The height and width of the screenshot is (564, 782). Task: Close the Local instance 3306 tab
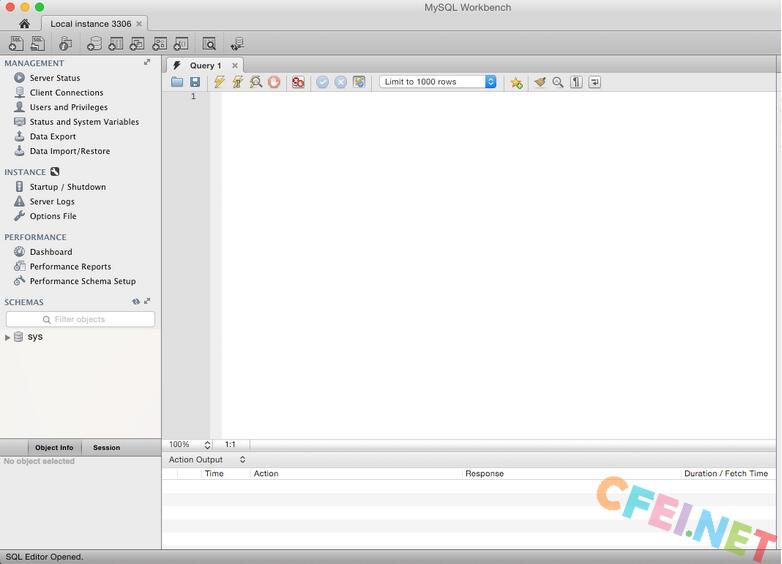pos(139,23)
